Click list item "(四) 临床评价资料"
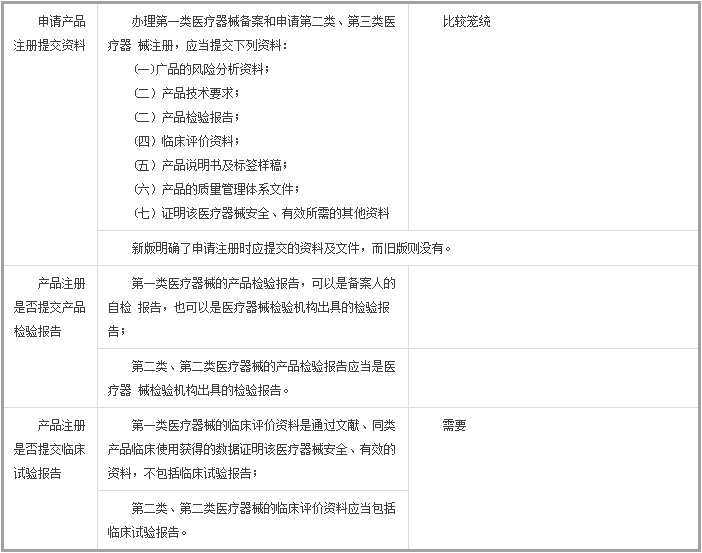The height and width of the screenshot is (553, 702). coord(187,141)
